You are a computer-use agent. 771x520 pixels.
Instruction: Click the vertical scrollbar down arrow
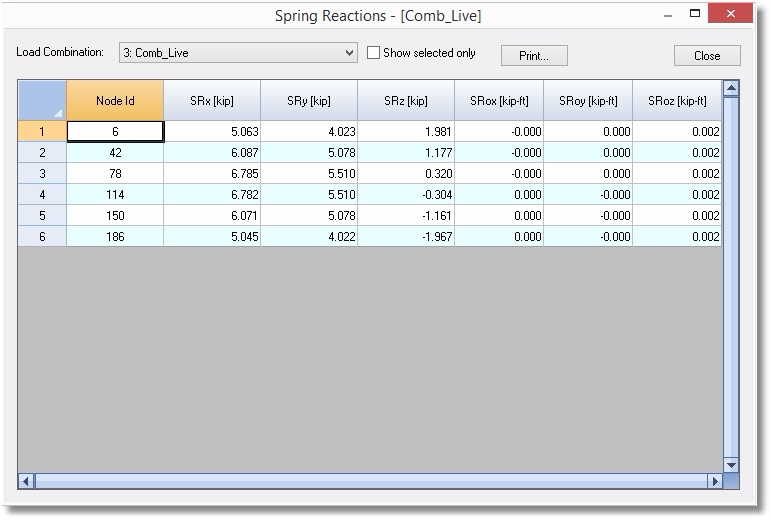[x=731, y=464]
